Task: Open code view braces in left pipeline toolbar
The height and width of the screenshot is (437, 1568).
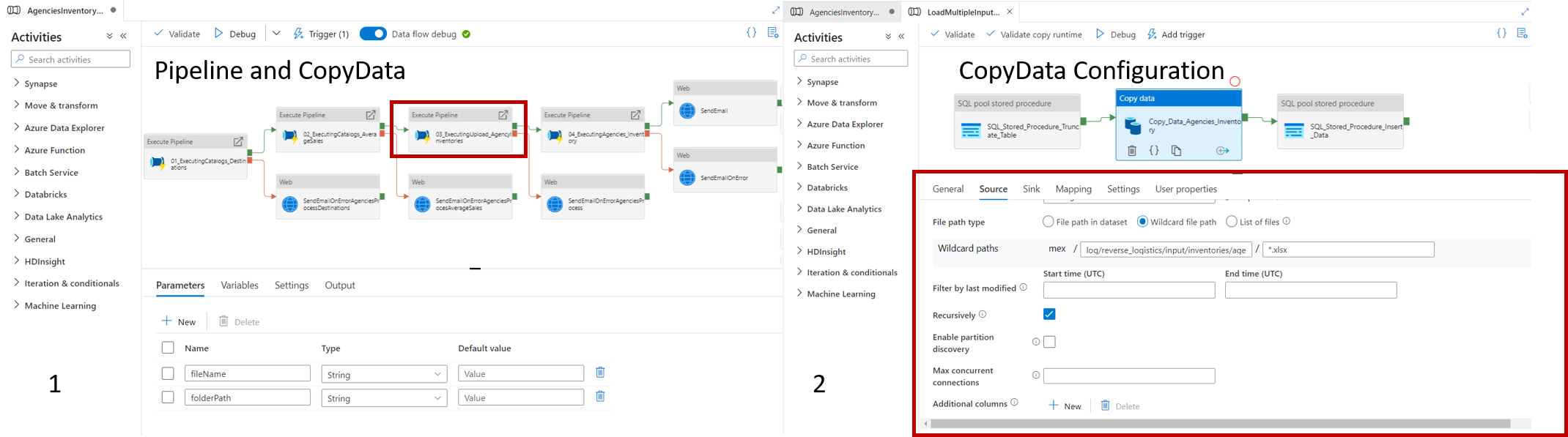Action: click(751, 33)
